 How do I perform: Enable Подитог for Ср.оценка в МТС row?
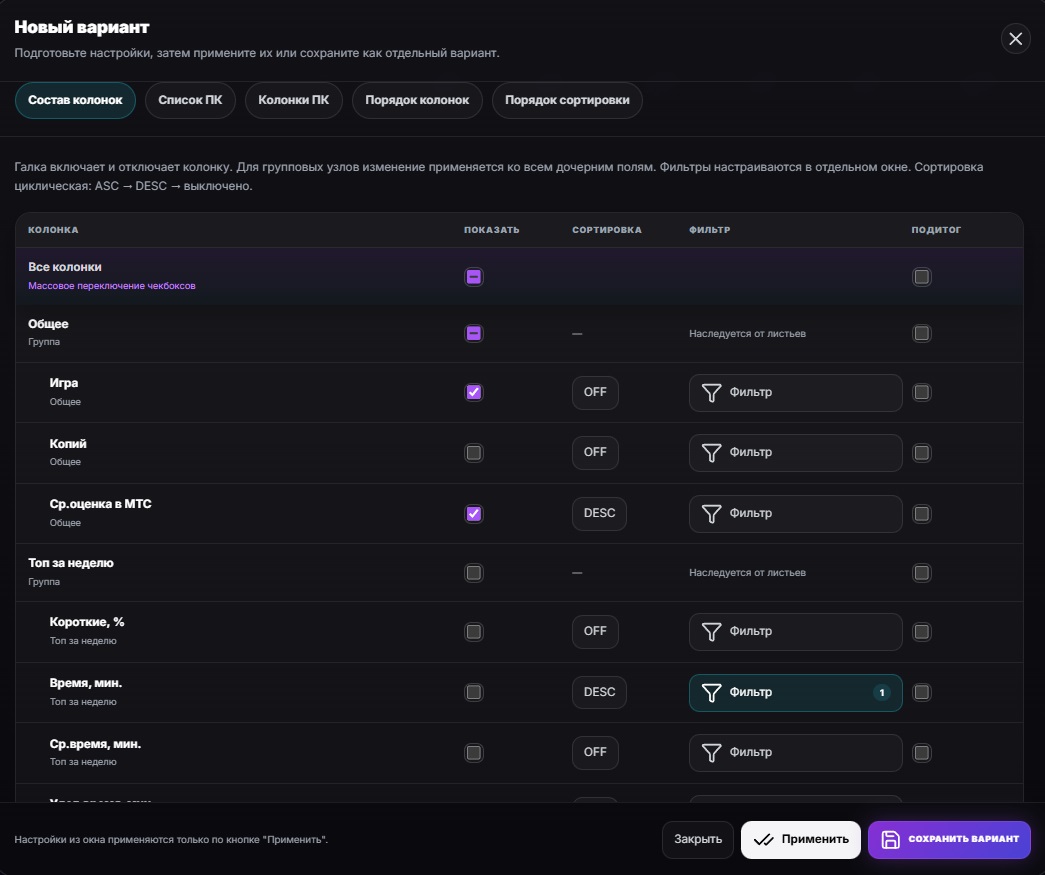[x=922, y=514]
